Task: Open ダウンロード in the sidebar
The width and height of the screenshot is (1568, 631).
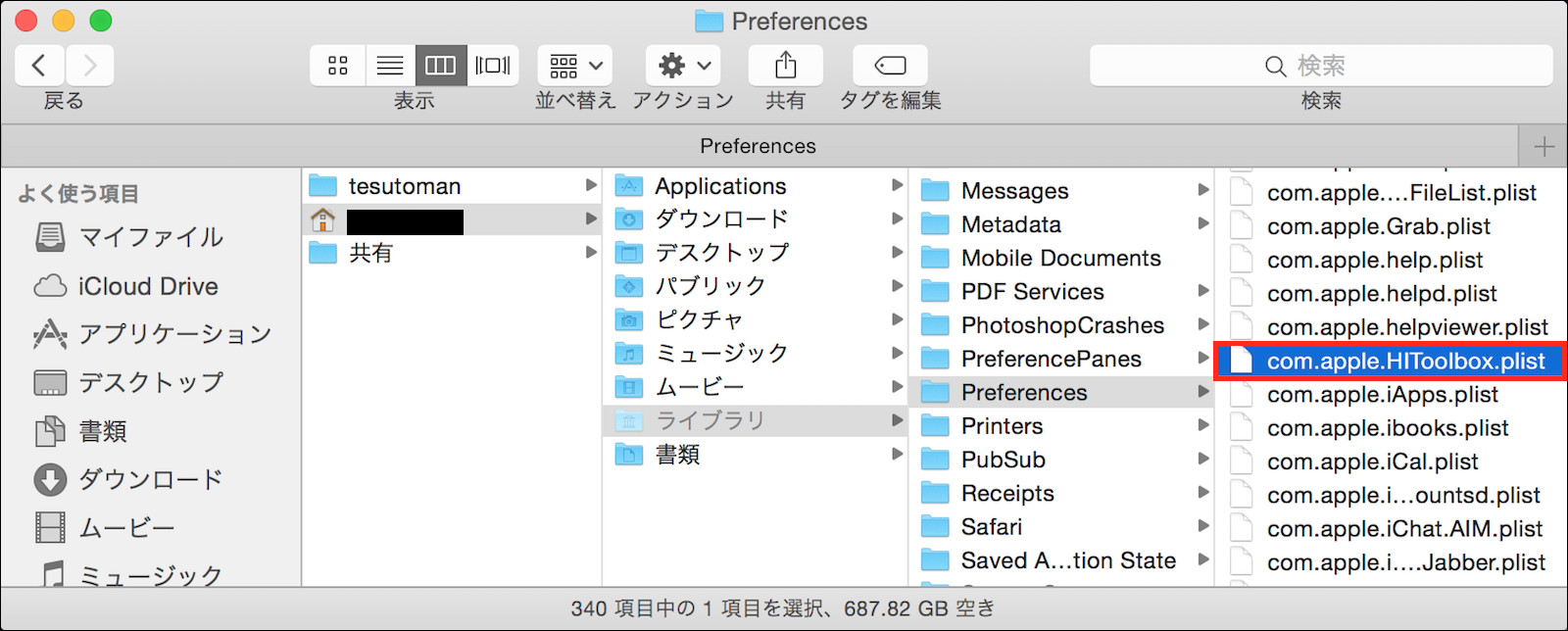Action: pos(150,479)
